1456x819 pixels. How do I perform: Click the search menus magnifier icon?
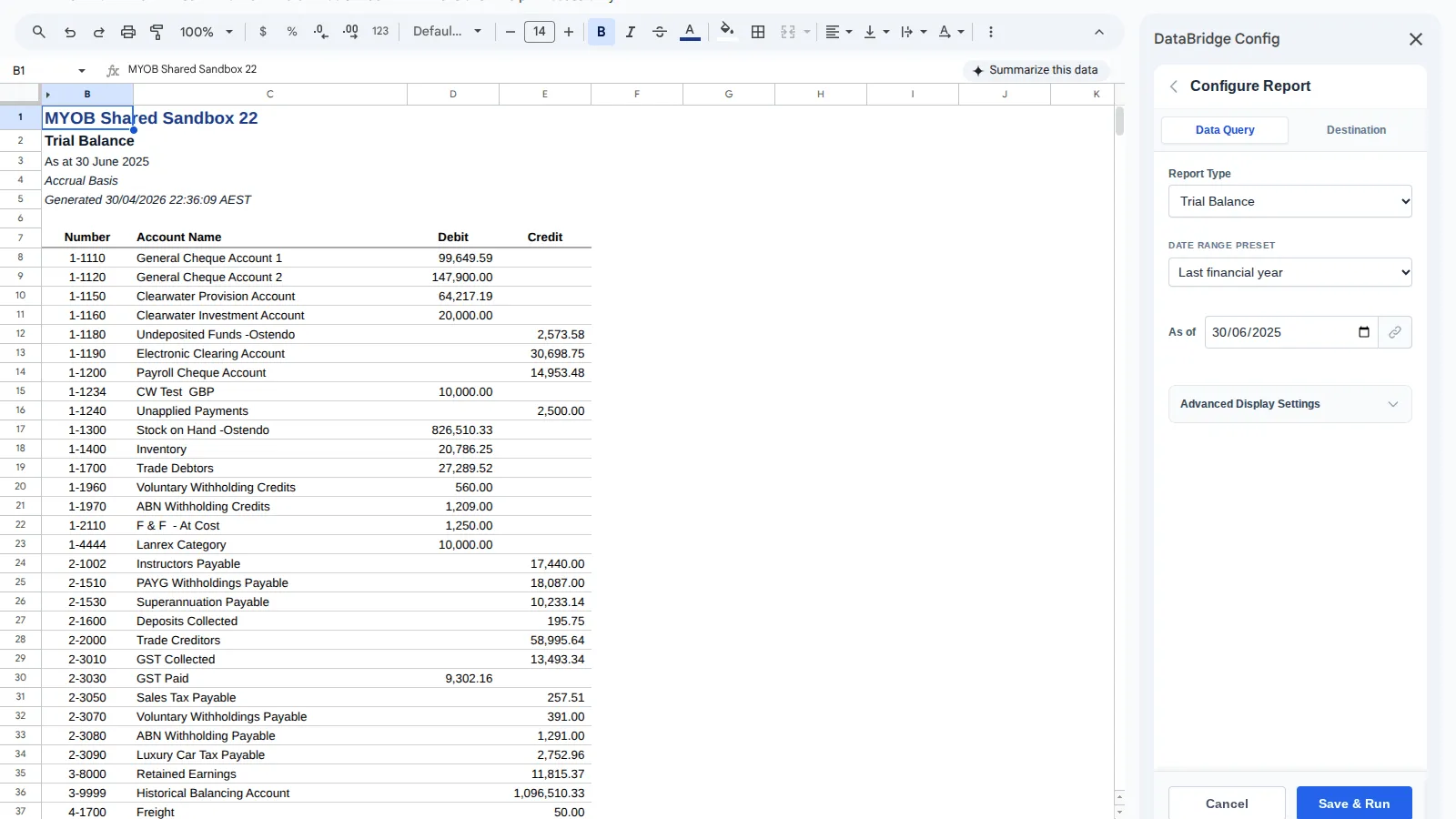[39, 32]
